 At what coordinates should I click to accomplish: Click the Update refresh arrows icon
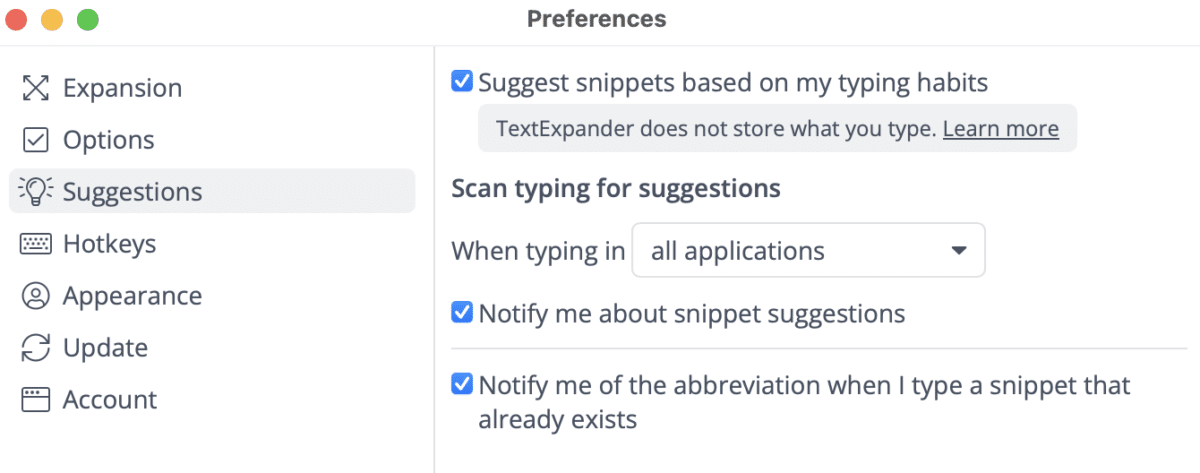(35, 348)
